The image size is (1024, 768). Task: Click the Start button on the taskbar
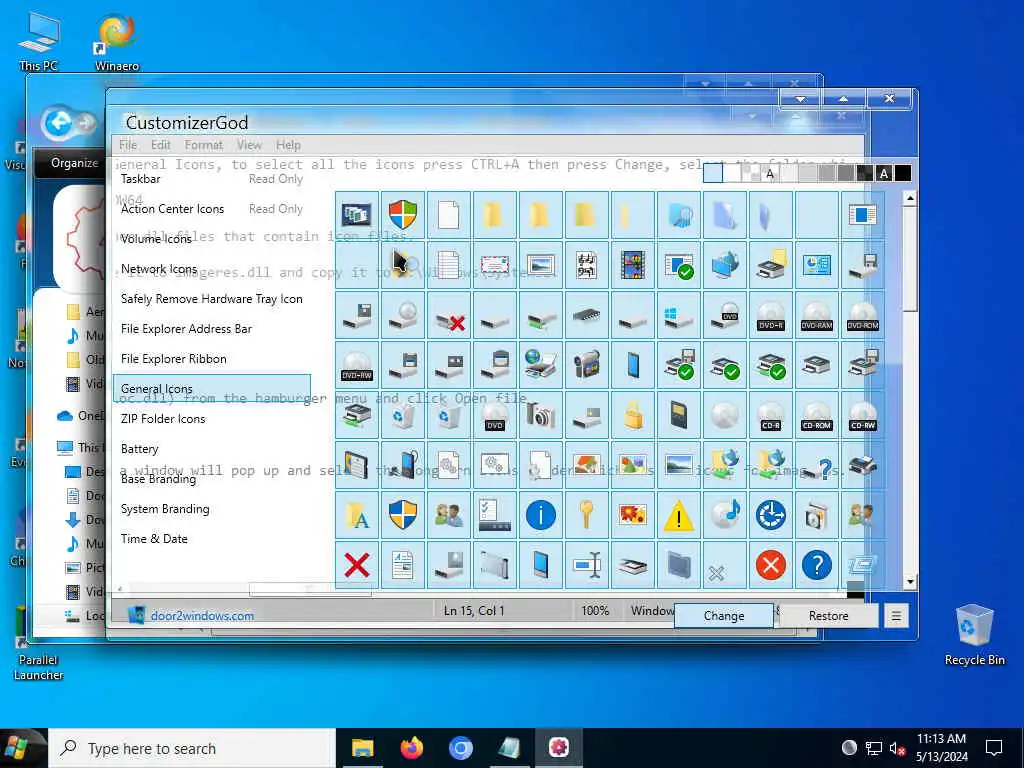tap(18, 748)
